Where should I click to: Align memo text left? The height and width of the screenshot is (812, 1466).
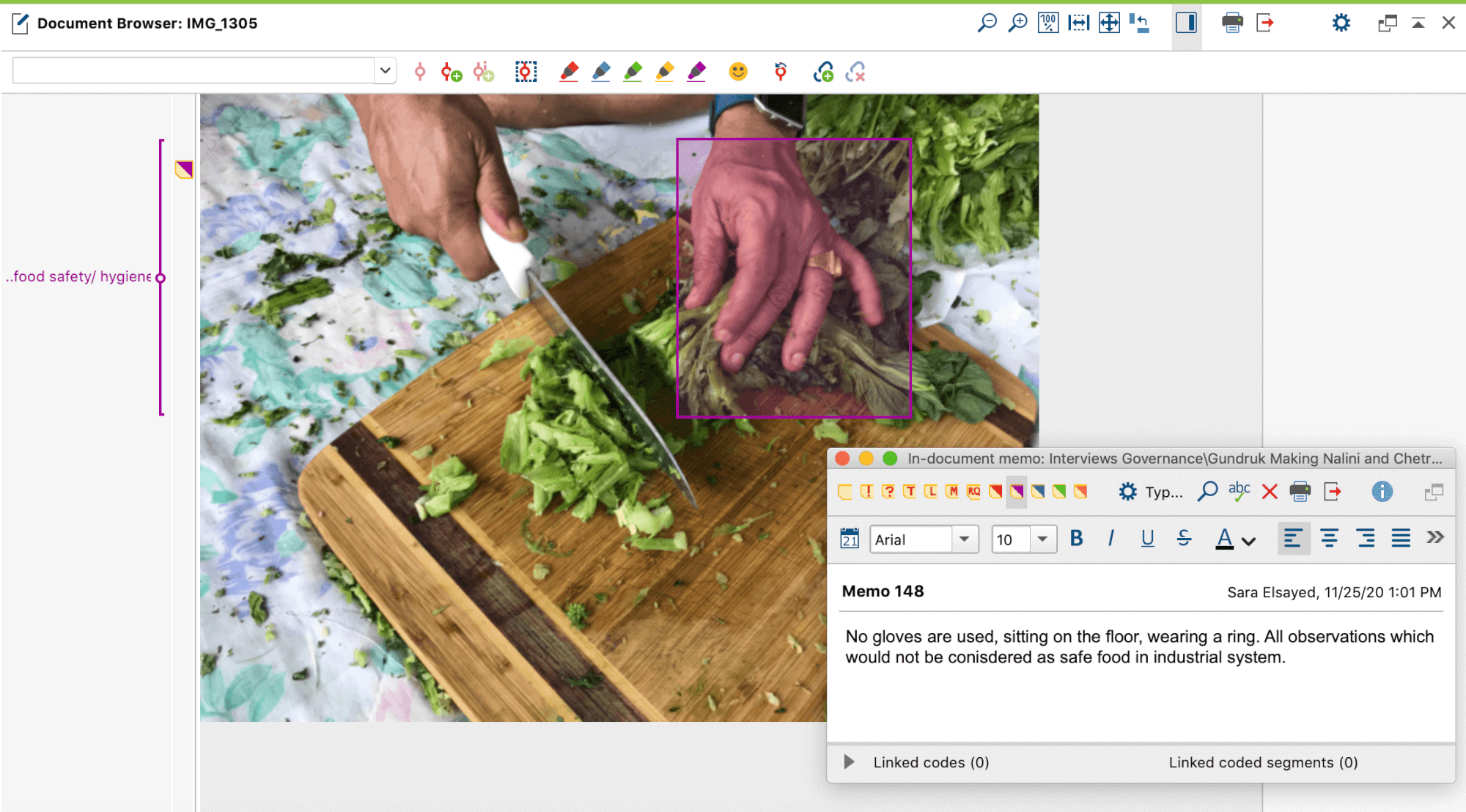(1293, 539)
